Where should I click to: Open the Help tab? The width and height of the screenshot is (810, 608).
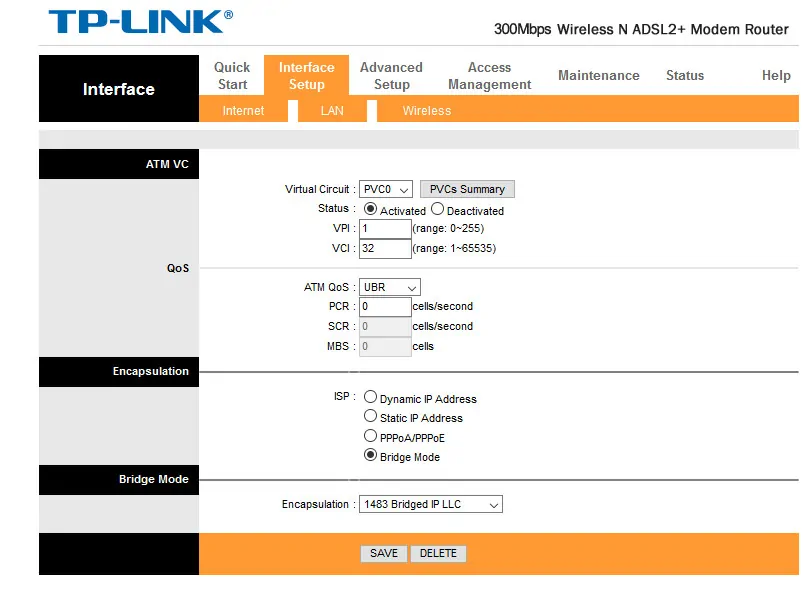(776, 75)
